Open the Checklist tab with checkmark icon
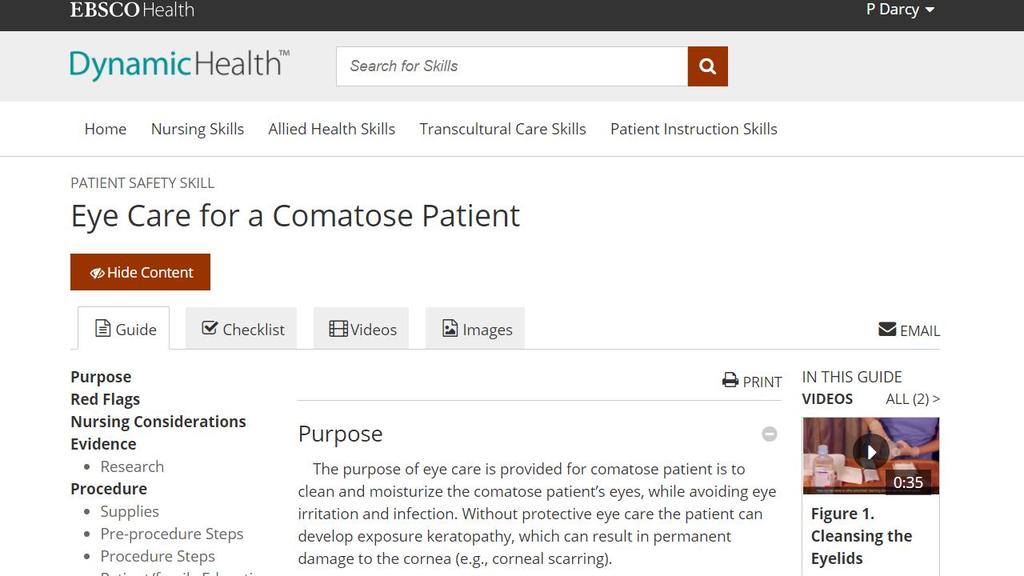 pos(242,328)
